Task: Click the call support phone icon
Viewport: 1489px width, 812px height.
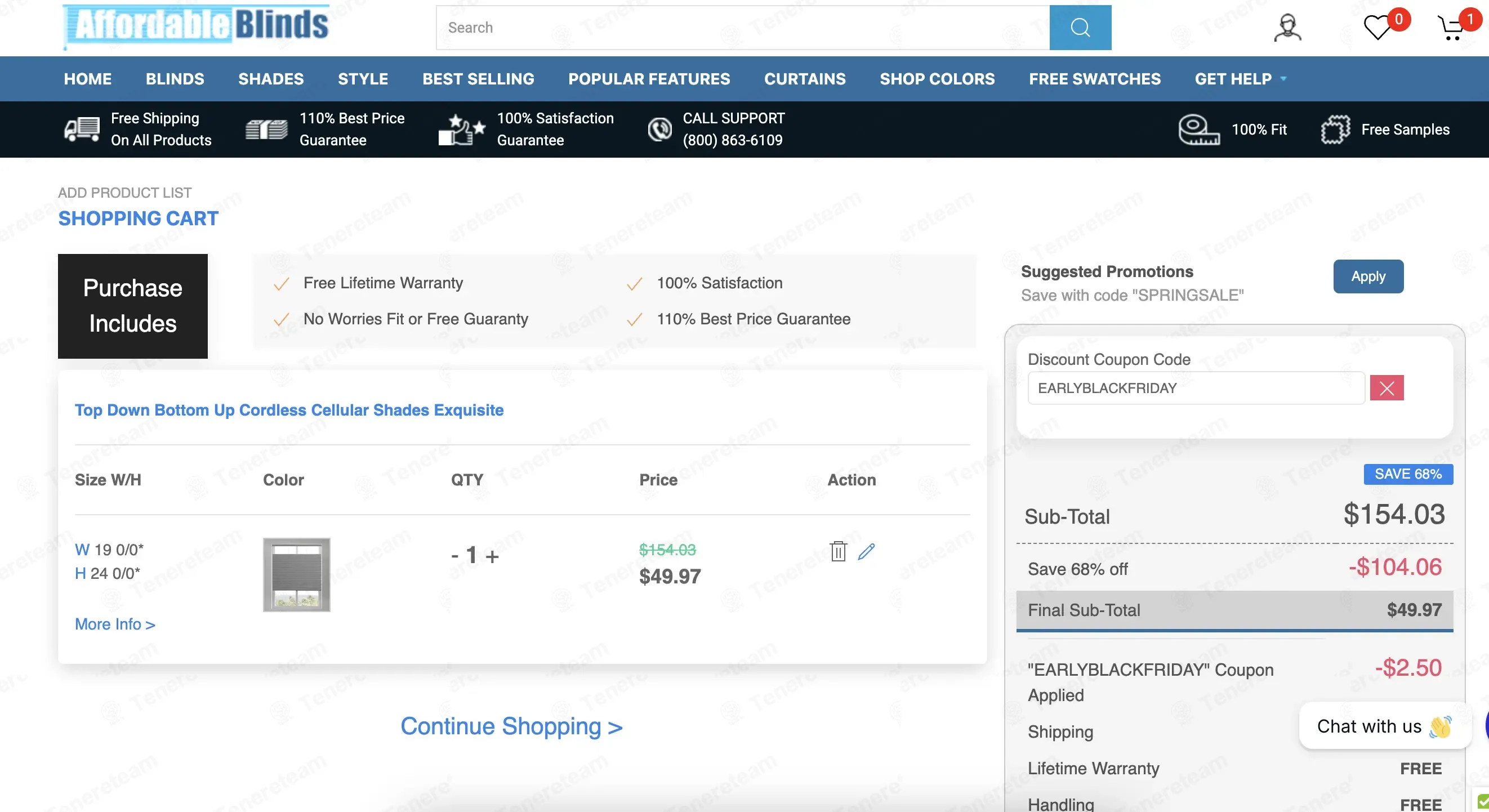Action: [x=659, y=129]
